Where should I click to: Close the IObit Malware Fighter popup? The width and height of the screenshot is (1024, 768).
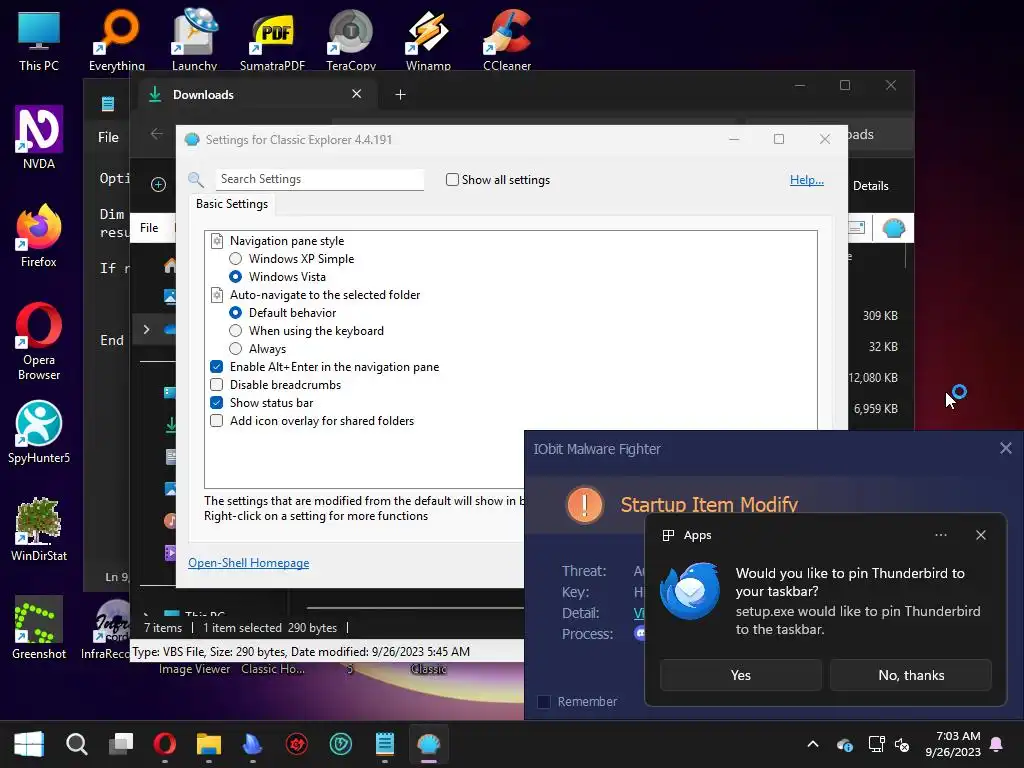click(1006, 448)
